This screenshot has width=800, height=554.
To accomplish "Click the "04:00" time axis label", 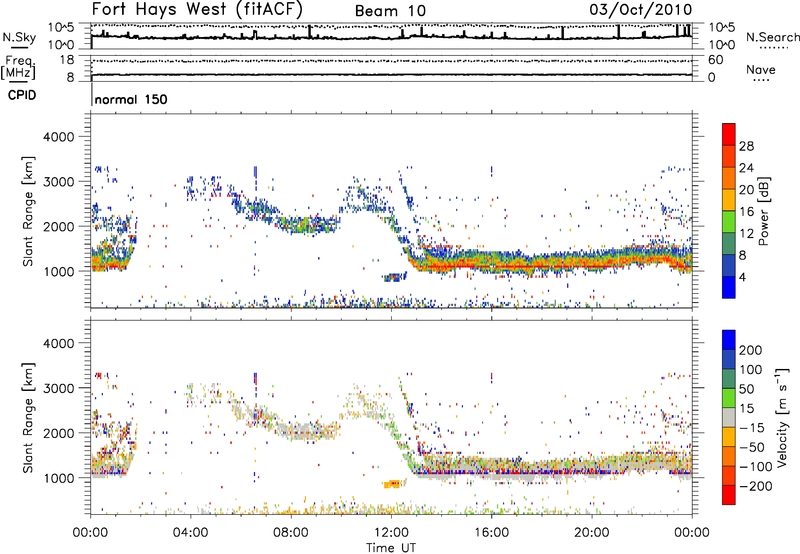I will tap(191, 533).
